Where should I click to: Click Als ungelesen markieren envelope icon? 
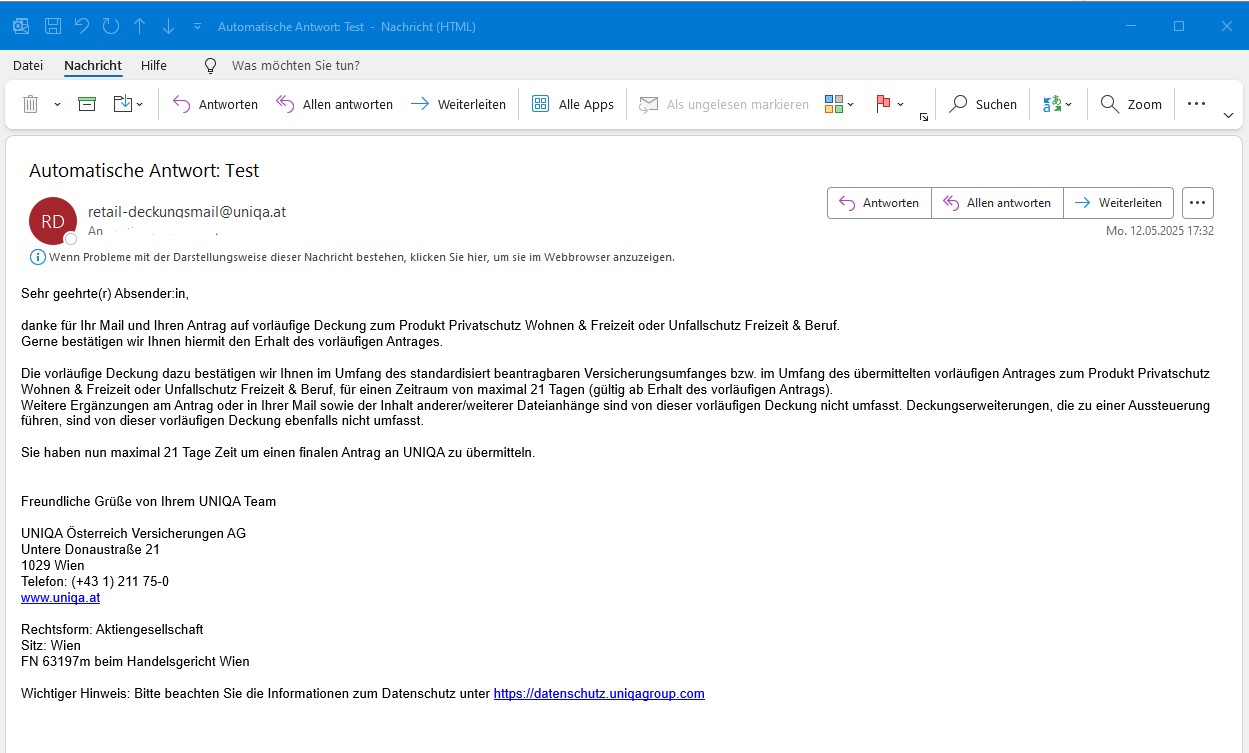(x=649, y=104)
